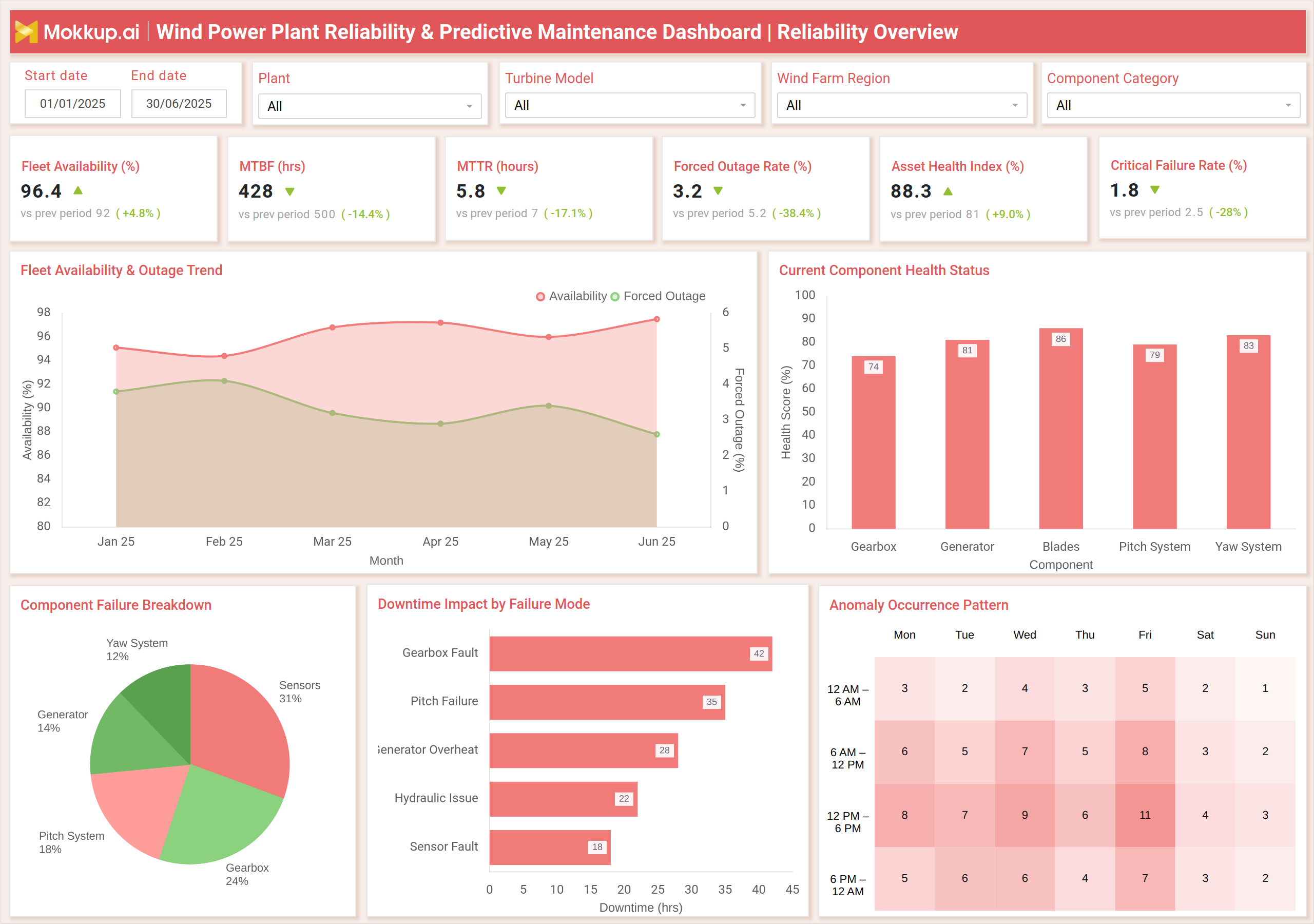Click the MTTR 5.8 value
The height and width of the screenshot is (924, 1314).
(x=471, y=191)
